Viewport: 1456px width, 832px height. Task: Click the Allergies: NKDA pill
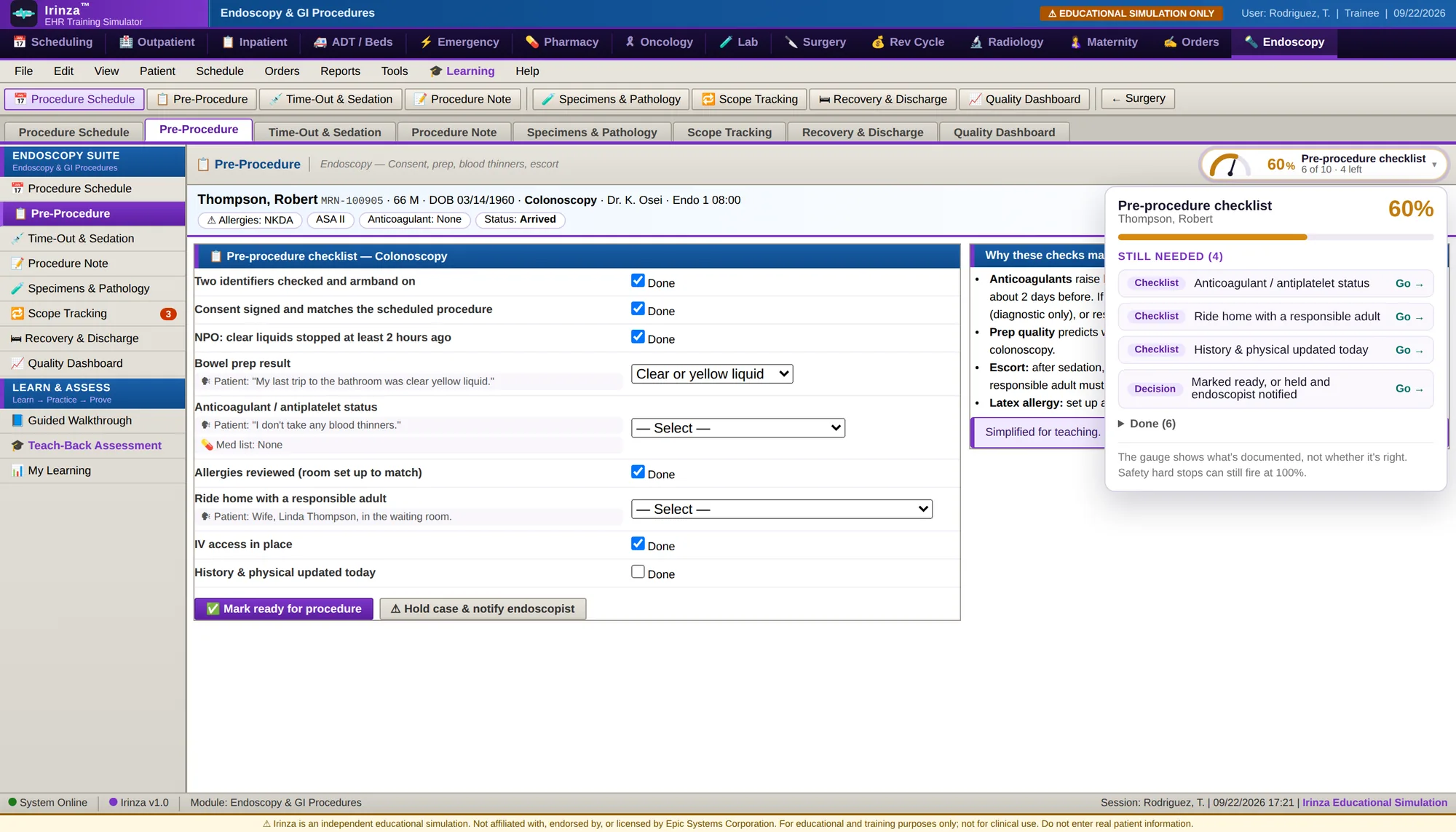(x=250, y=220)
